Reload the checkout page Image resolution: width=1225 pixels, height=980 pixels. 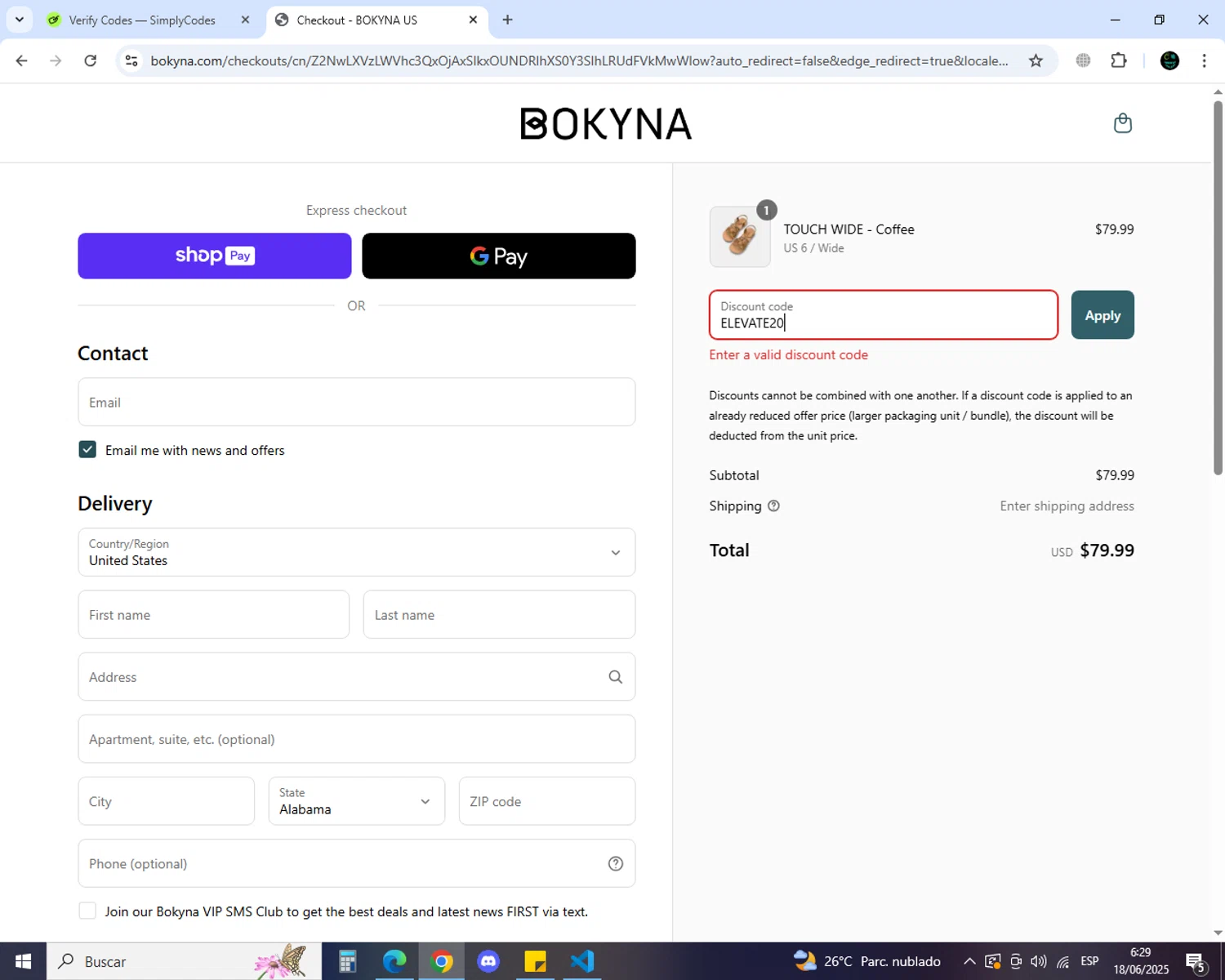[91, 60]
